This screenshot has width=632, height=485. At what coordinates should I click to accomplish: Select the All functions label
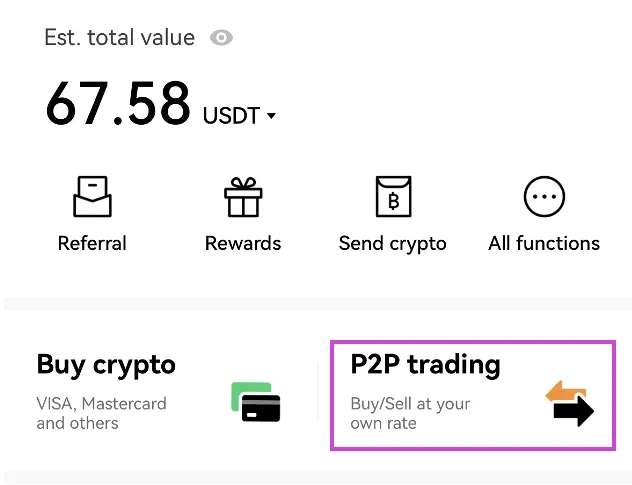[544, 243]
